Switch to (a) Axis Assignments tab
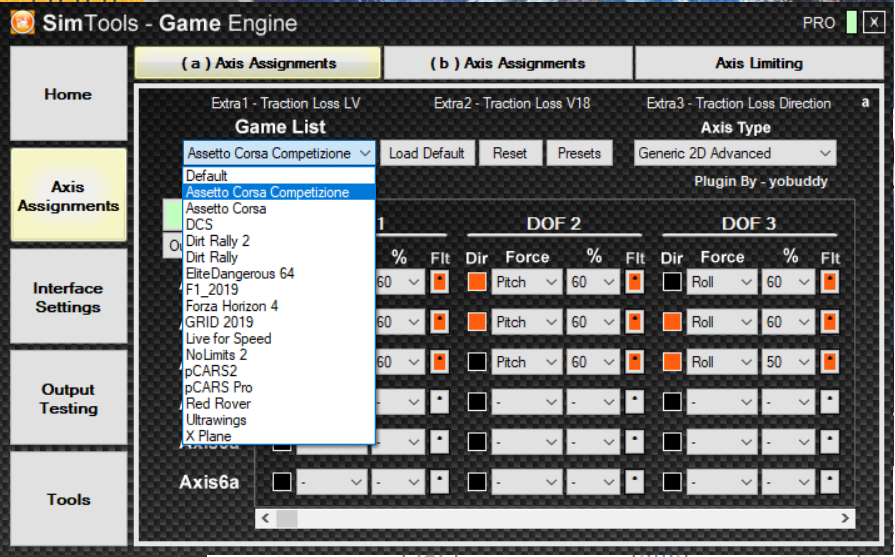The width and height of the screenshot is (895, 557). click(258, 63)
